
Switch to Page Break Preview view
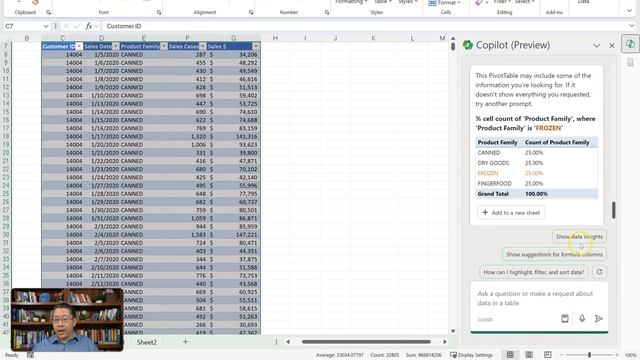[x=548, y=355]
